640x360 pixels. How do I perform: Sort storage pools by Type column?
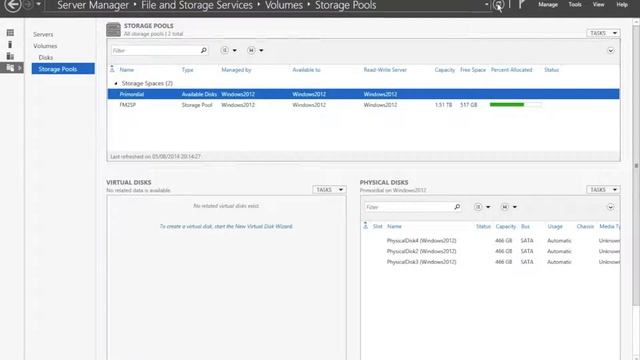[187, 70]
